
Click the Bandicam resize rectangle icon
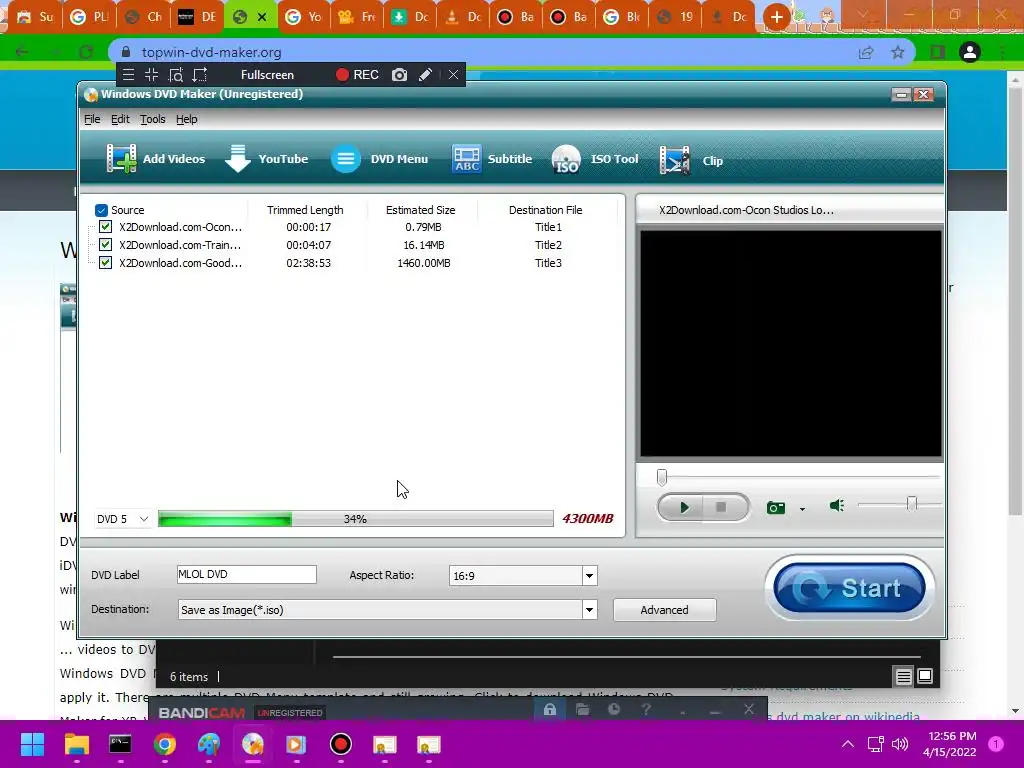200,74
